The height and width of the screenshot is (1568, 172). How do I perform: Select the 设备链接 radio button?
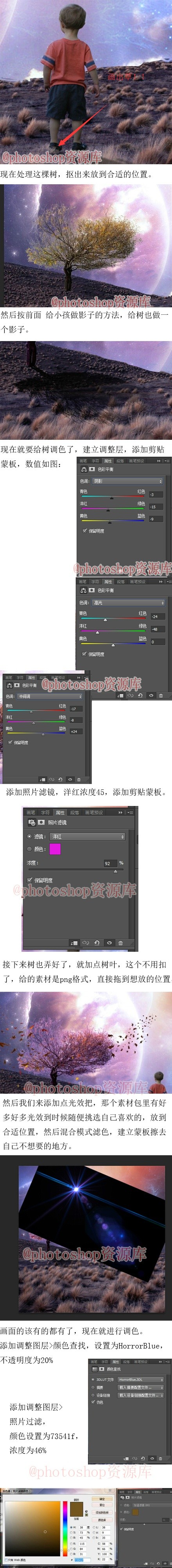(x=93, y=1396)
